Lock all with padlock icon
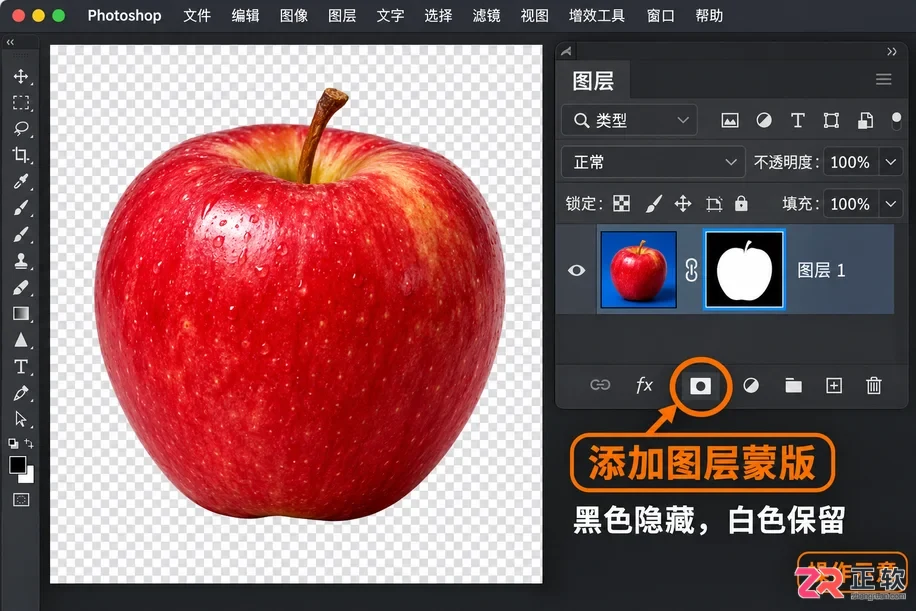Image resolution: width=916 pixels, height=611 pixels. (x=741, y=203)
